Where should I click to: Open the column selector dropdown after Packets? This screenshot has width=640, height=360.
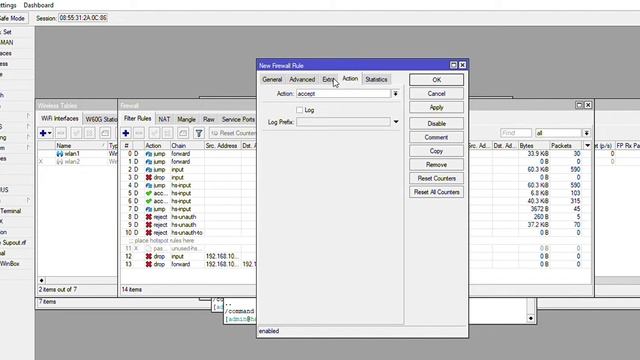[587, 146]
